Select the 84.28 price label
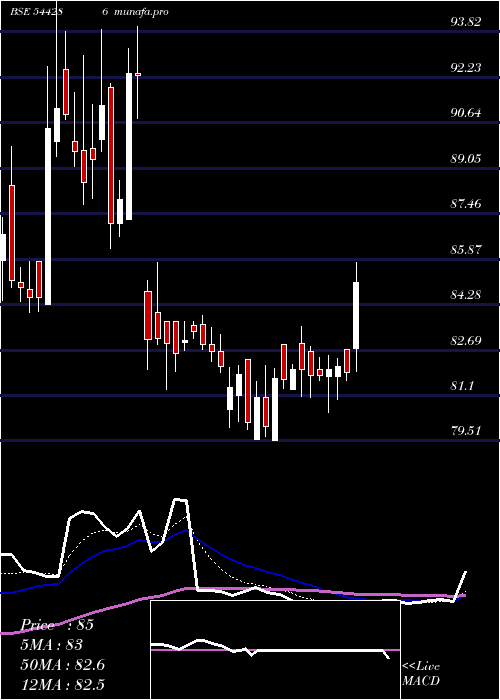Image resolution: width=500 pixels, height=700 pixels. [x=466, y=295]
